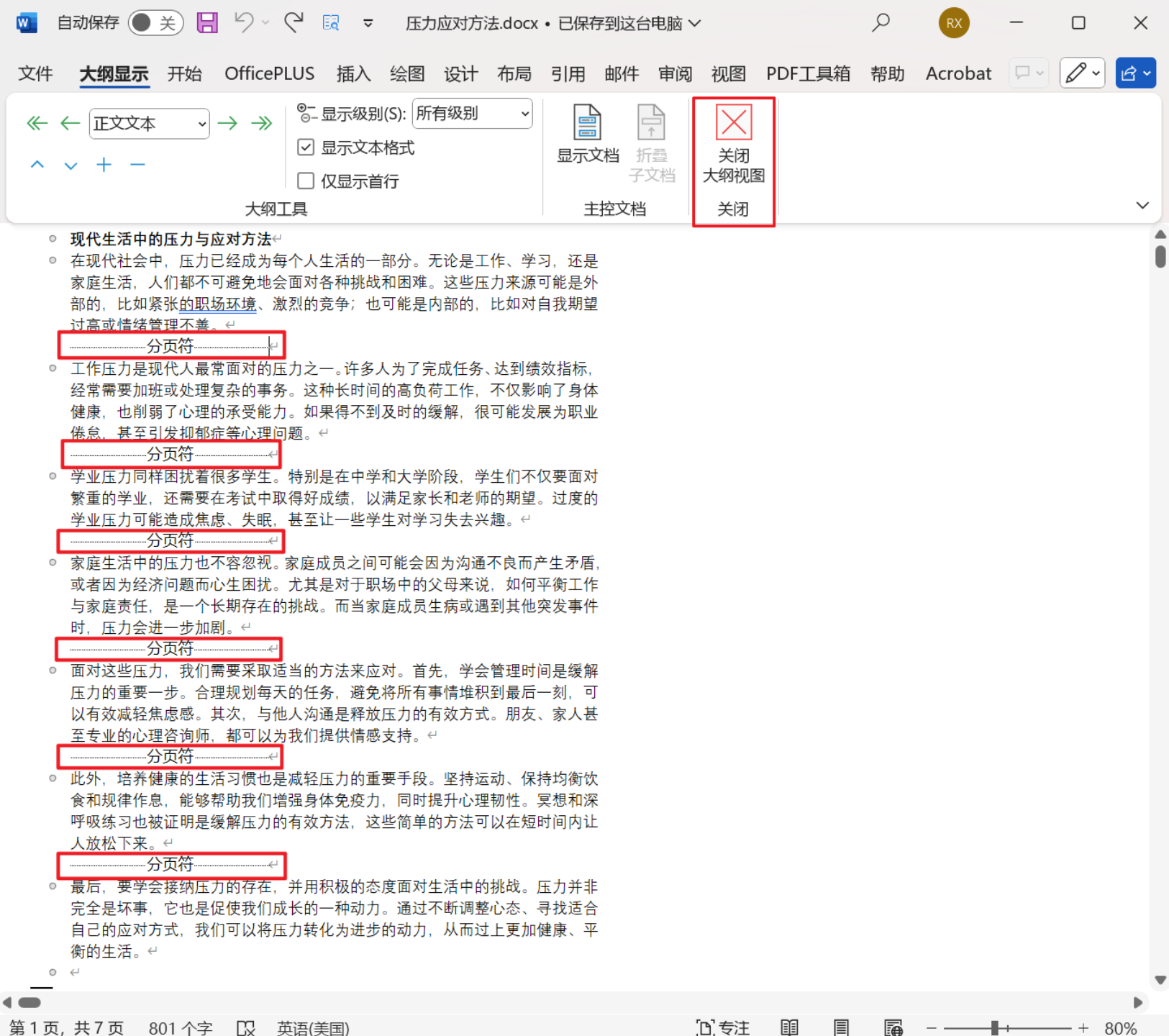Viewport: 1169px width, 1036px height.
Task: Open the 审阅 ribbon tab
Action: coord(674,73)
